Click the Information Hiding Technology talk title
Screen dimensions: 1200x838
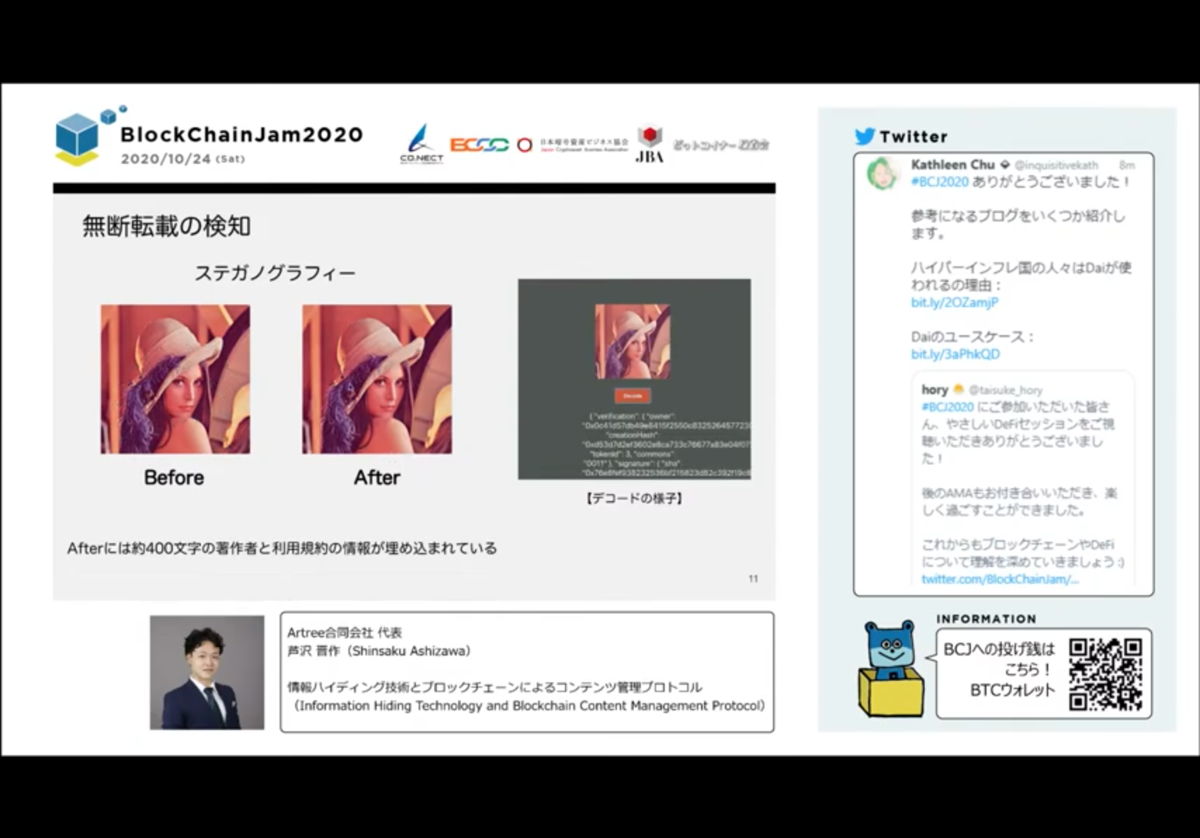click(531, 706)
